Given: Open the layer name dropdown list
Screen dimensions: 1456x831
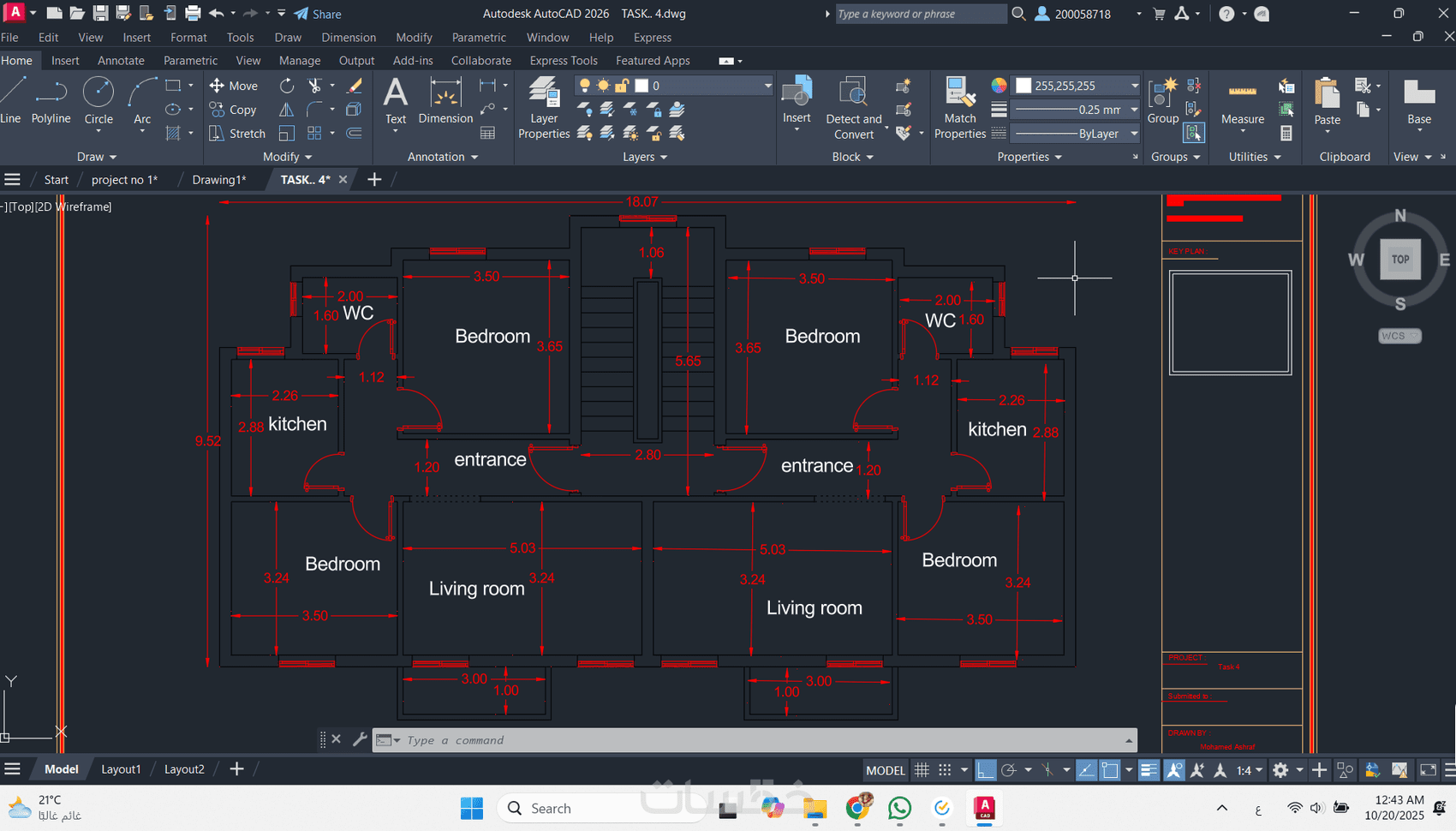Looking at the screenshot, I should (x=767, y=86).
